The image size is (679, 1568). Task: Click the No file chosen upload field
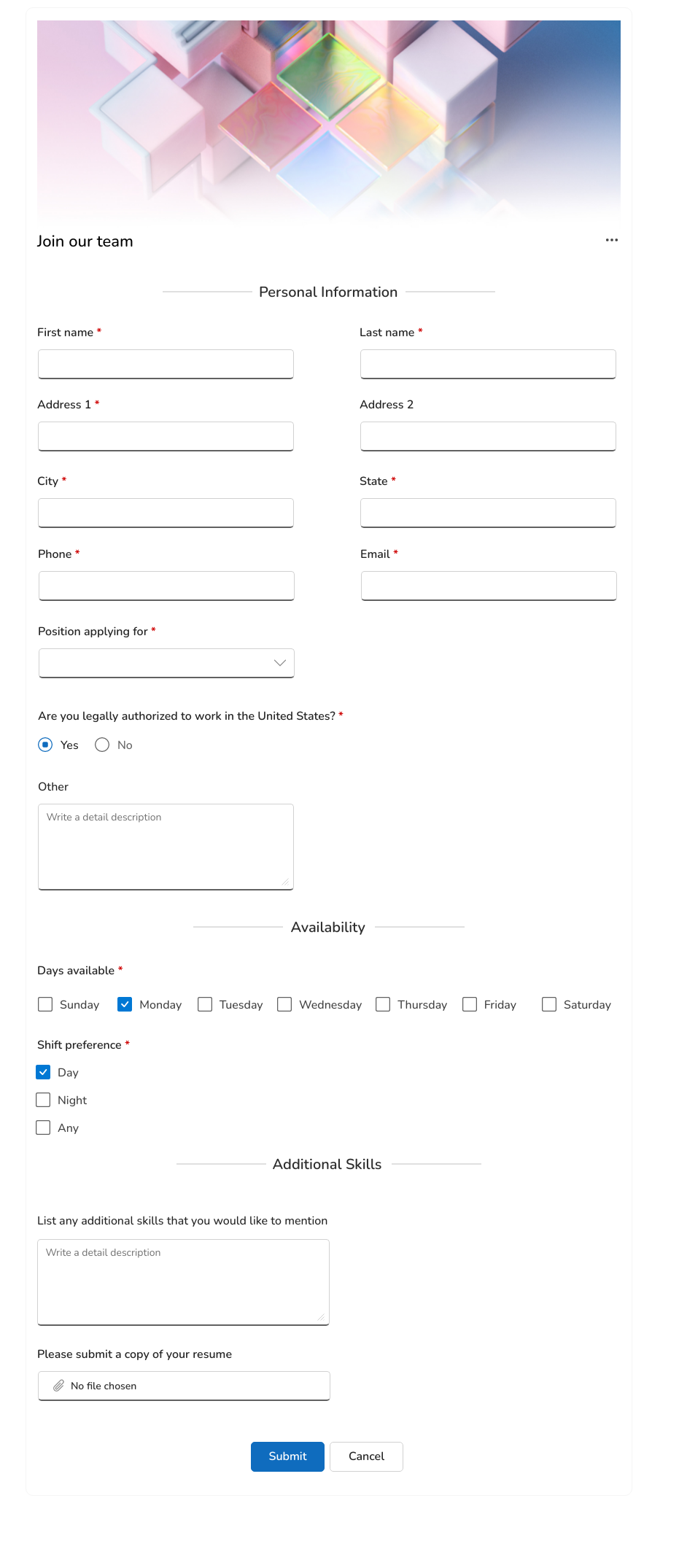(183, 1385)
